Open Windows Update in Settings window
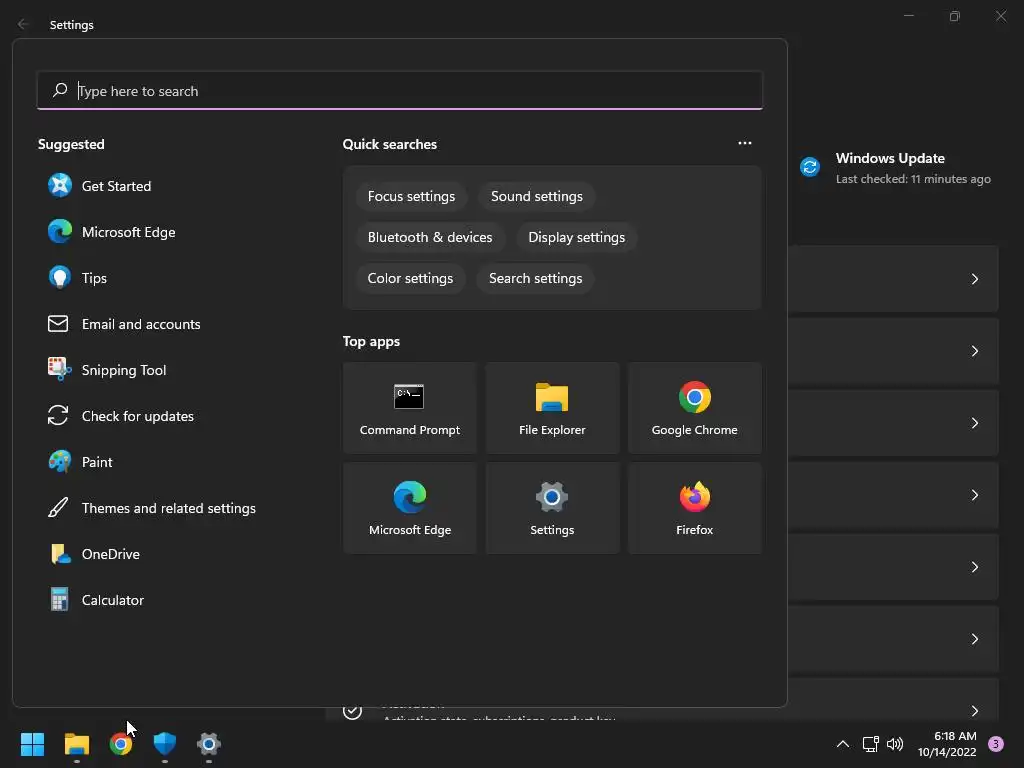This screenshot has height=768, width=1024. [x=895, y=168]
